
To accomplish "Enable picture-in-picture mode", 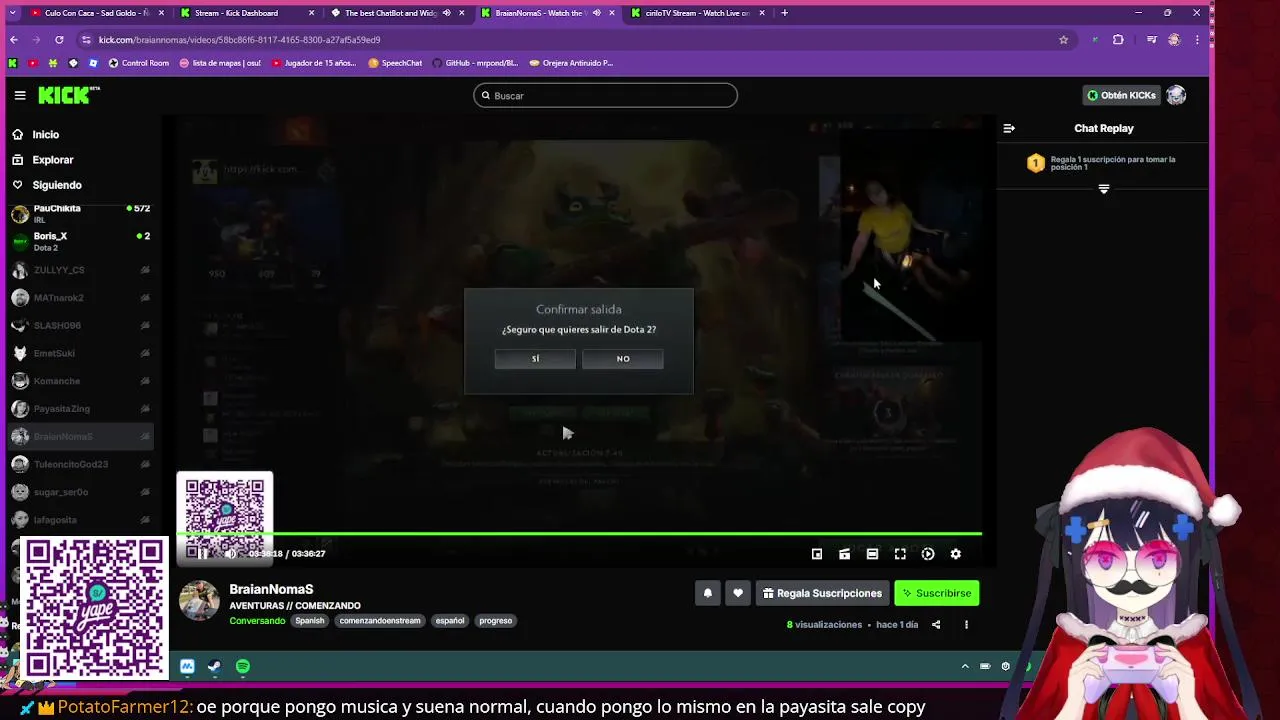I will pyautogui.click(x=817, y=554).
